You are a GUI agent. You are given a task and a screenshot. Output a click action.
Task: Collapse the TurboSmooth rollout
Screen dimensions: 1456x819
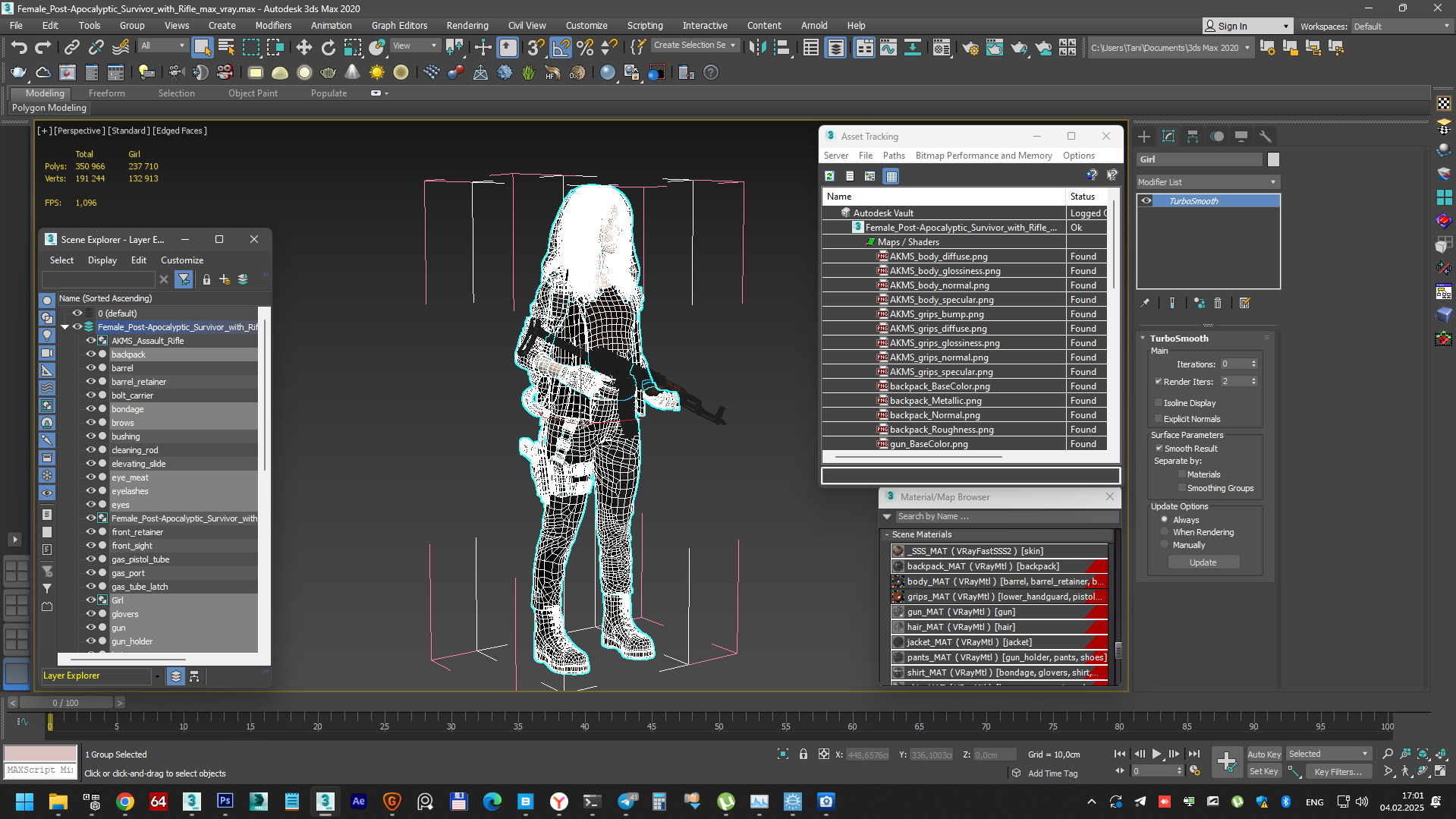(1143, 339)
